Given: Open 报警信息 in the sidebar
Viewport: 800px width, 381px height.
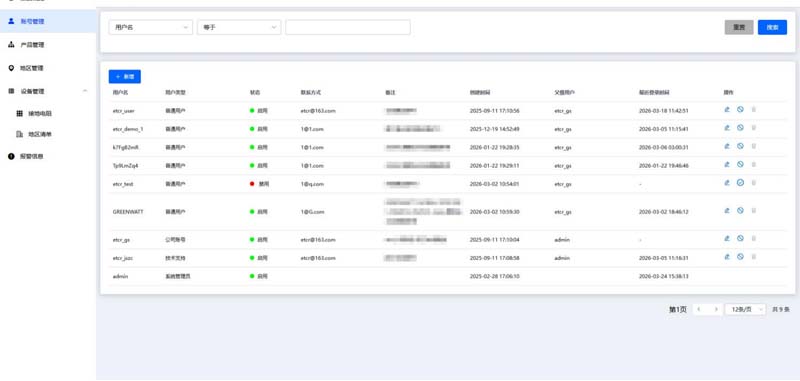Looking at the screenshot, I should tap(48, 156).
